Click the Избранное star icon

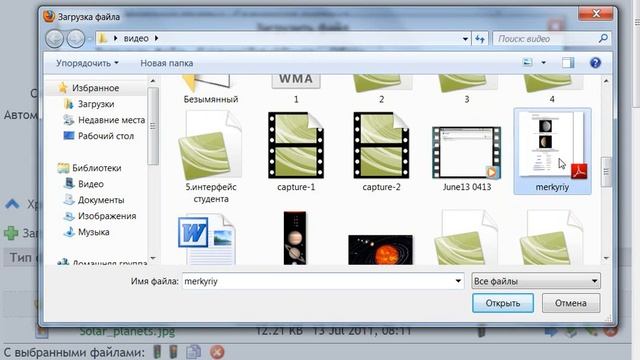tap(63, 88)
